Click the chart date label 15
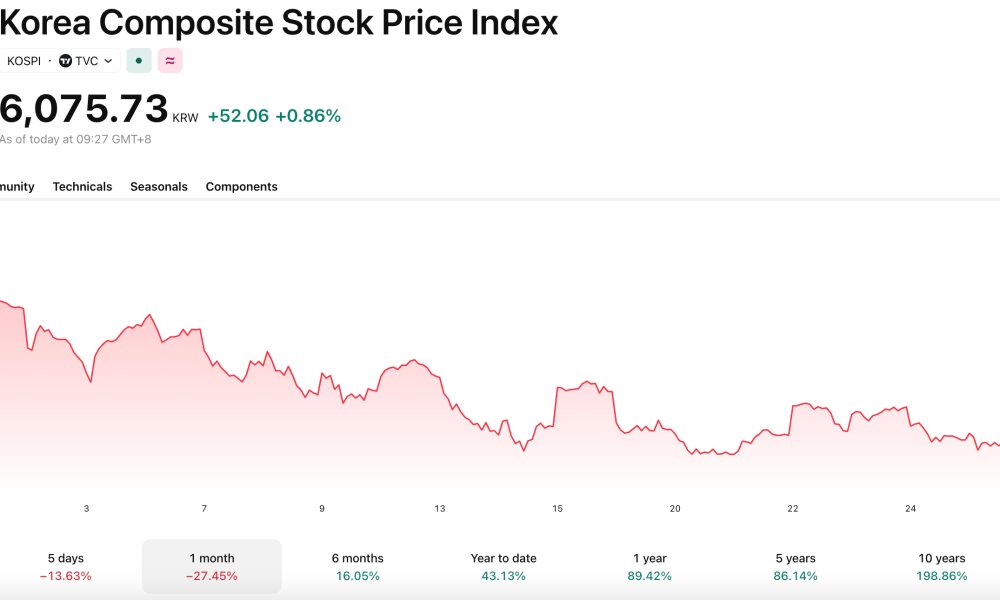The height and width of the screenshot is (600, 1000). [557, 508]
